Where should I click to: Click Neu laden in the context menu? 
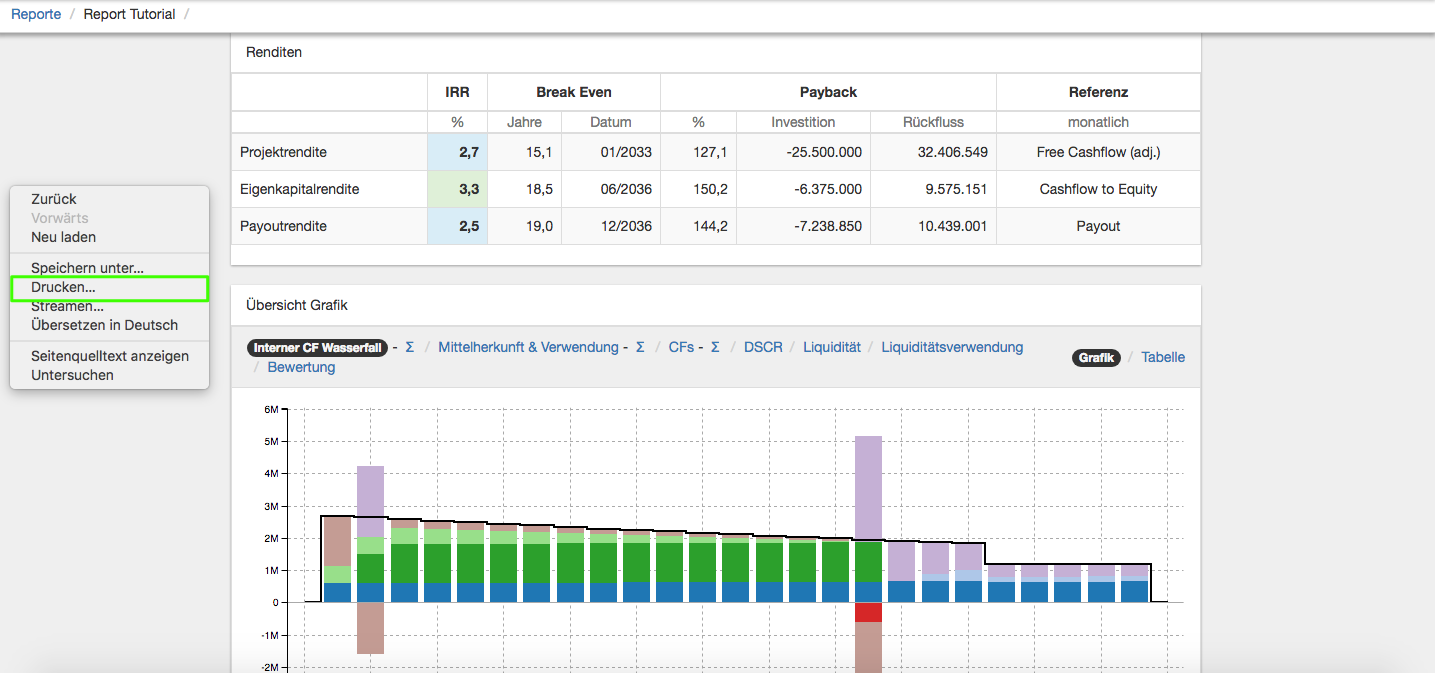click(x=63, y=237)
